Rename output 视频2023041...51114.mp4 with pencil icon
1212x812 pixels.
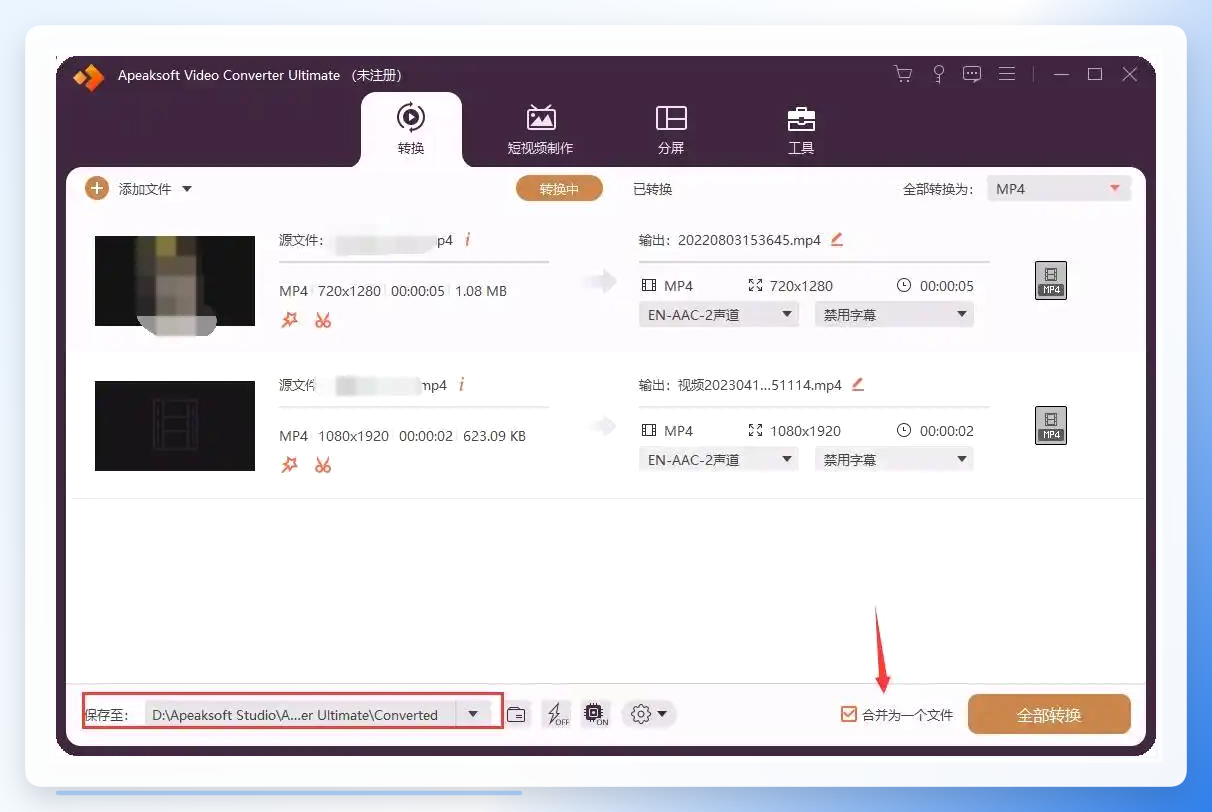tap(857, 384)
